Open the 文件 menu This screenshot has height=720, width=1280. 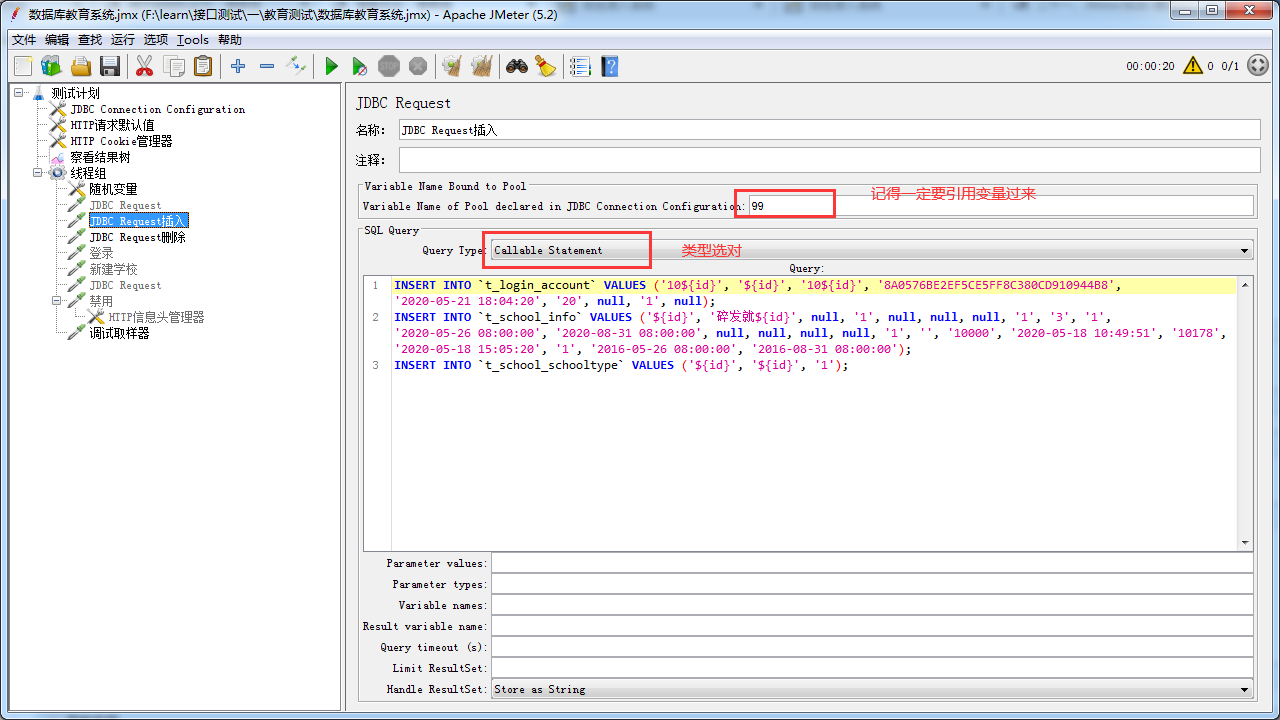point(24,40)
